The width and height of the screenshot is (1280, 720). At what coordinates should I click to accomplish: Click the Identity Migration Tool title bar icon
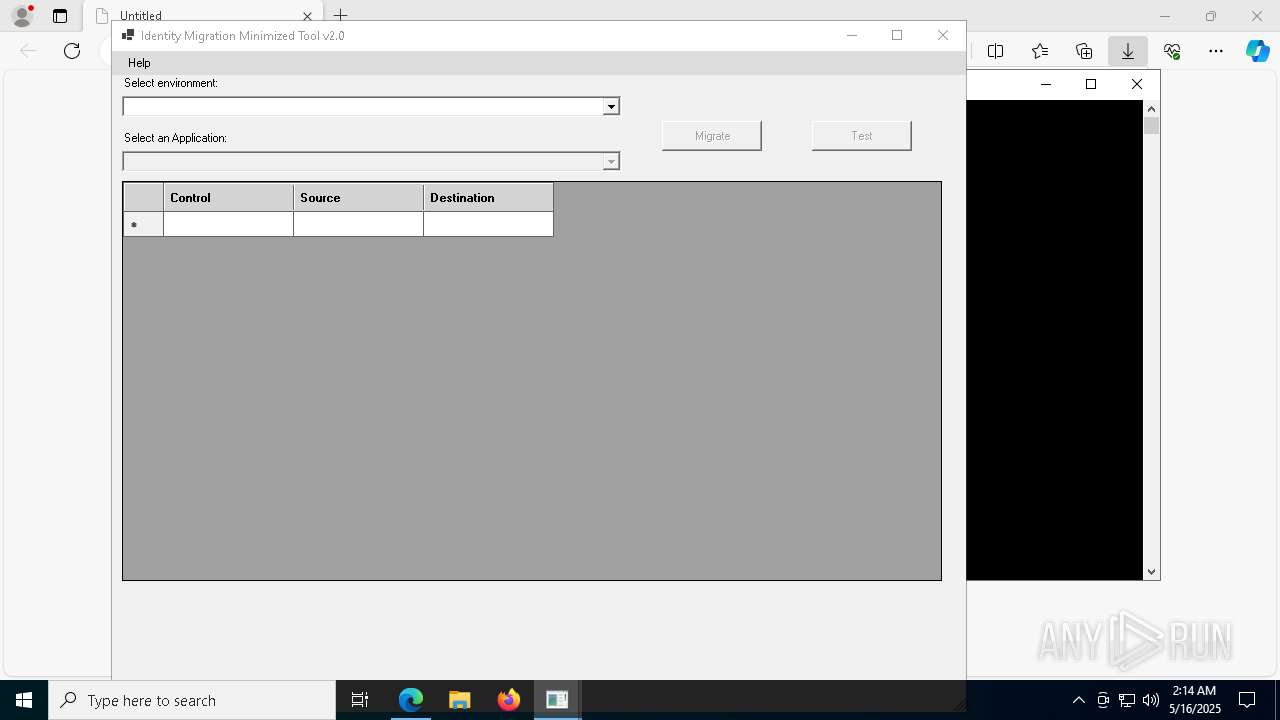[x=128, y=35]
